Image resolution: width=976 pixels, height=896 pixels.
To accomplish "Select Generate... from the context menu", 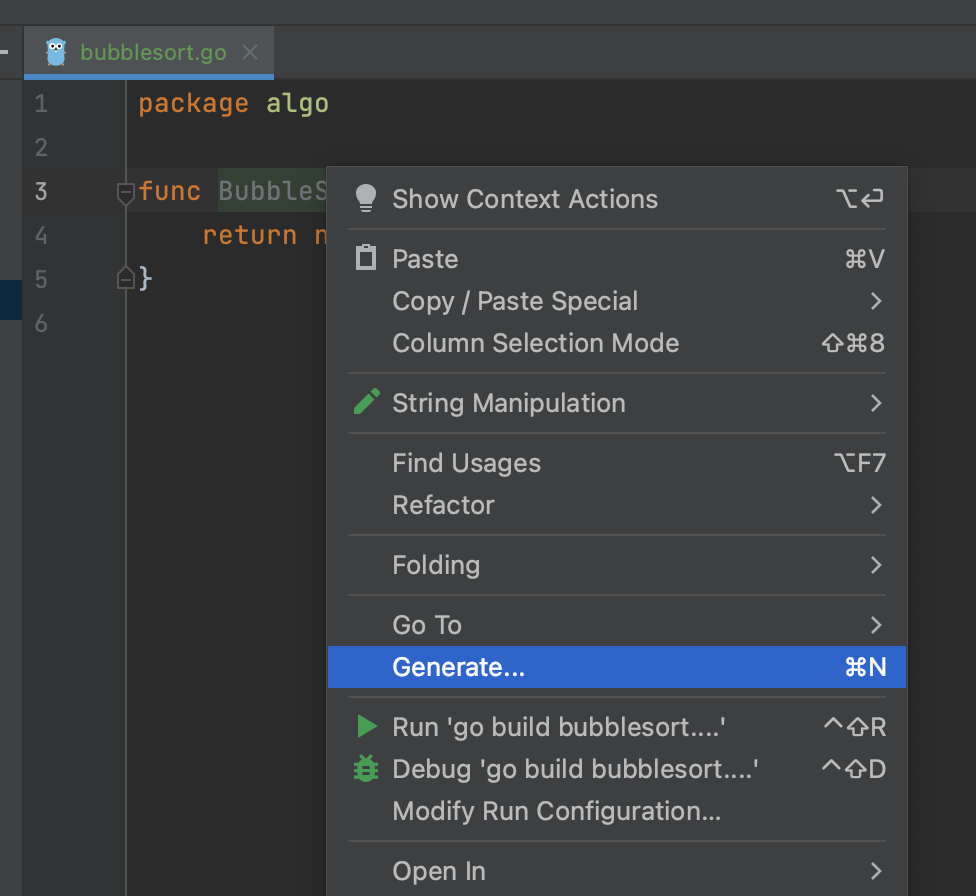I will pyautogui.click(x=458, y=667).
